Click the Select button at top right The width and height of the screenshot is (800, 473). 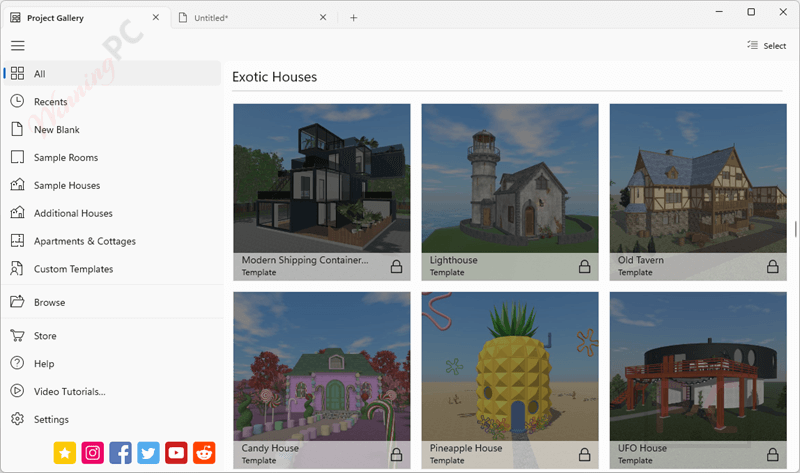coord(767,46)
